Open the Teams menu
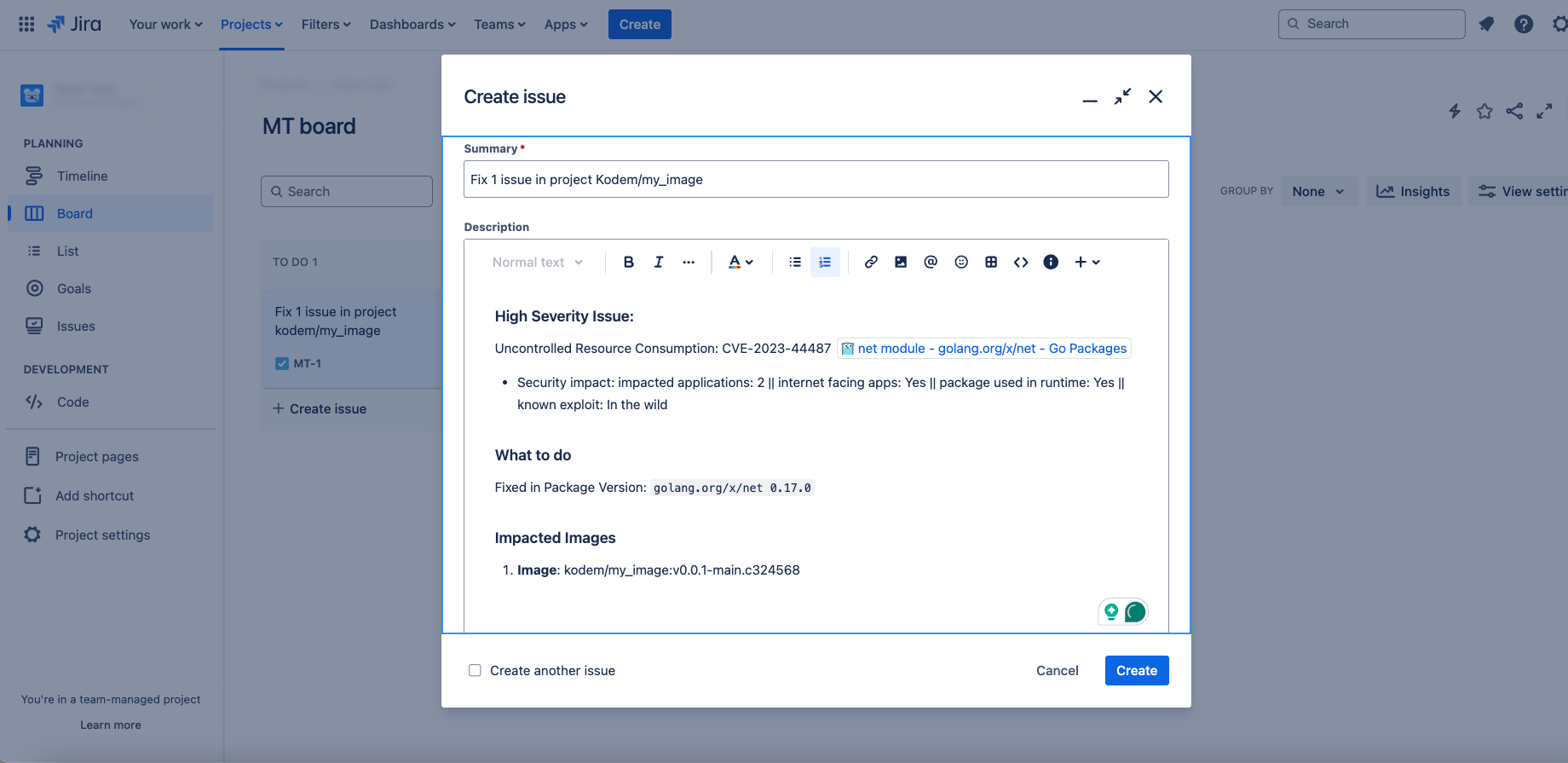The image size is (1568, 763). point(499,24)
